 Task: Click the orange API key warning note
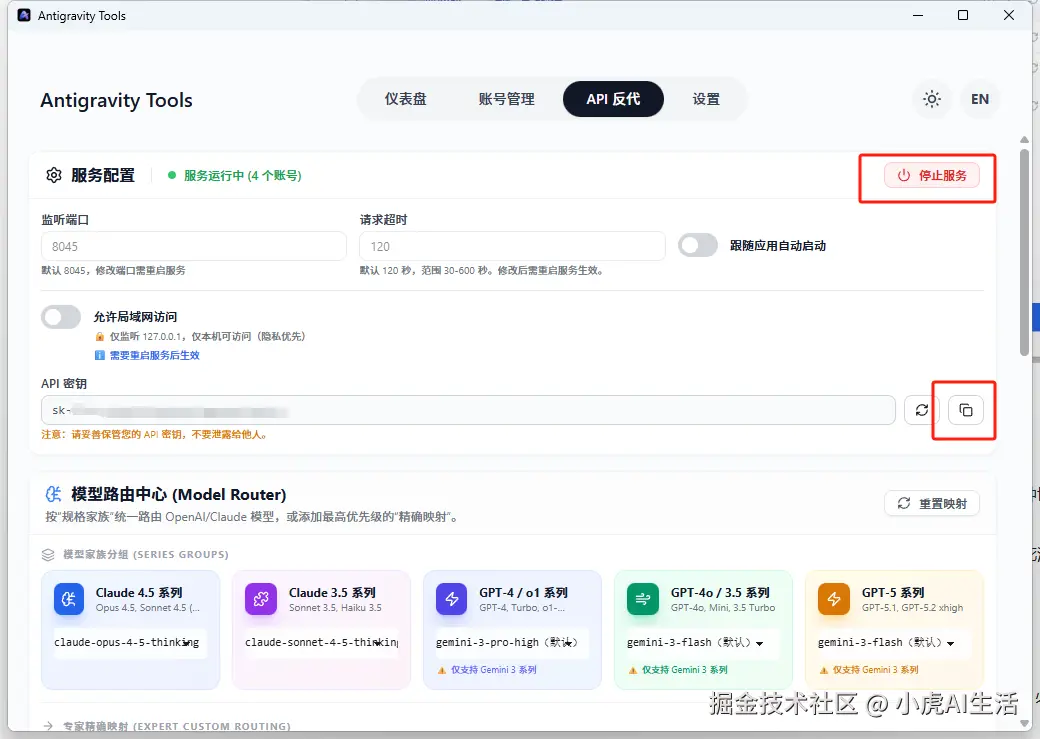[154, 435]
